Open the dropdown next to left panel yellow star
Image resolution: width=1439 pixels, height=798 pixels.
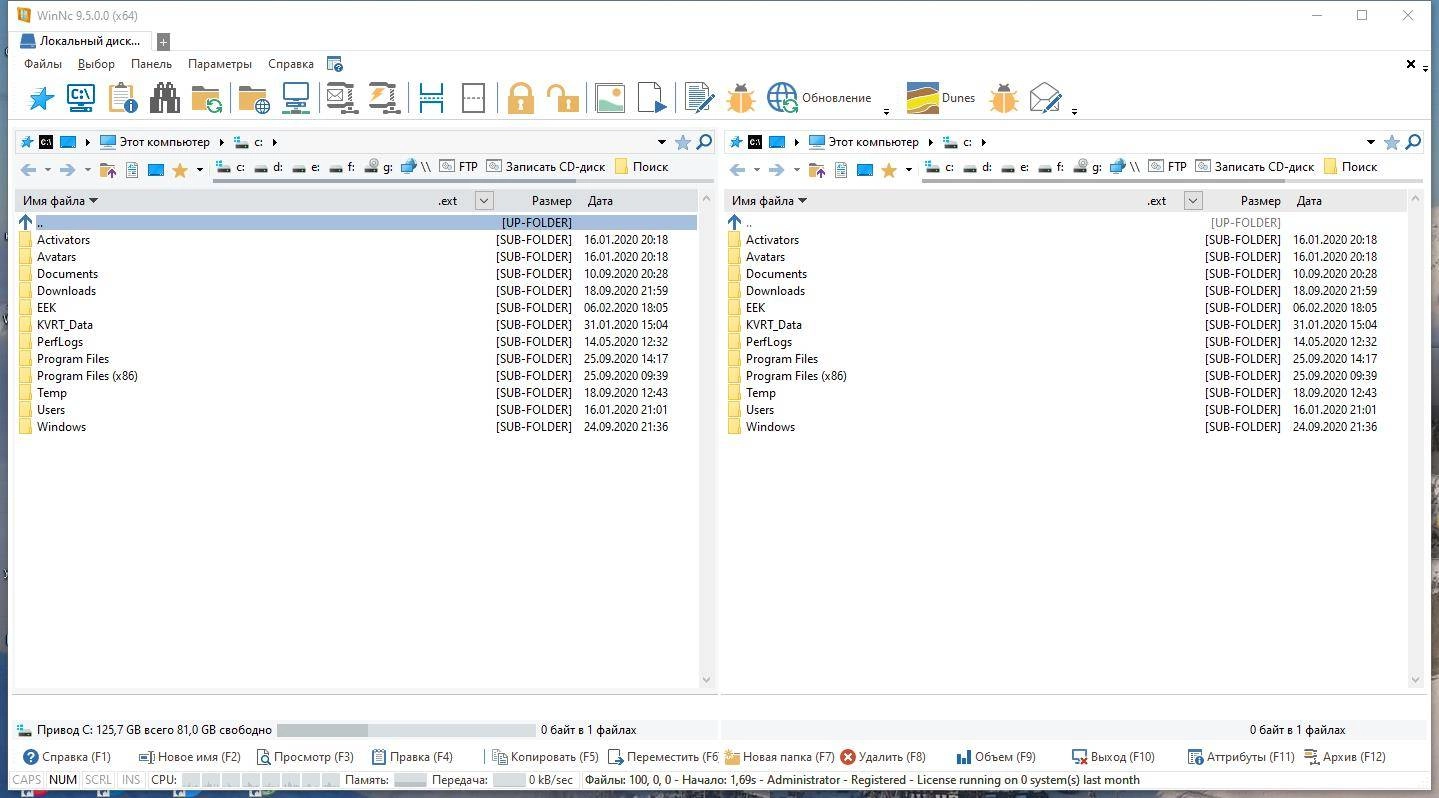[199, 170]
